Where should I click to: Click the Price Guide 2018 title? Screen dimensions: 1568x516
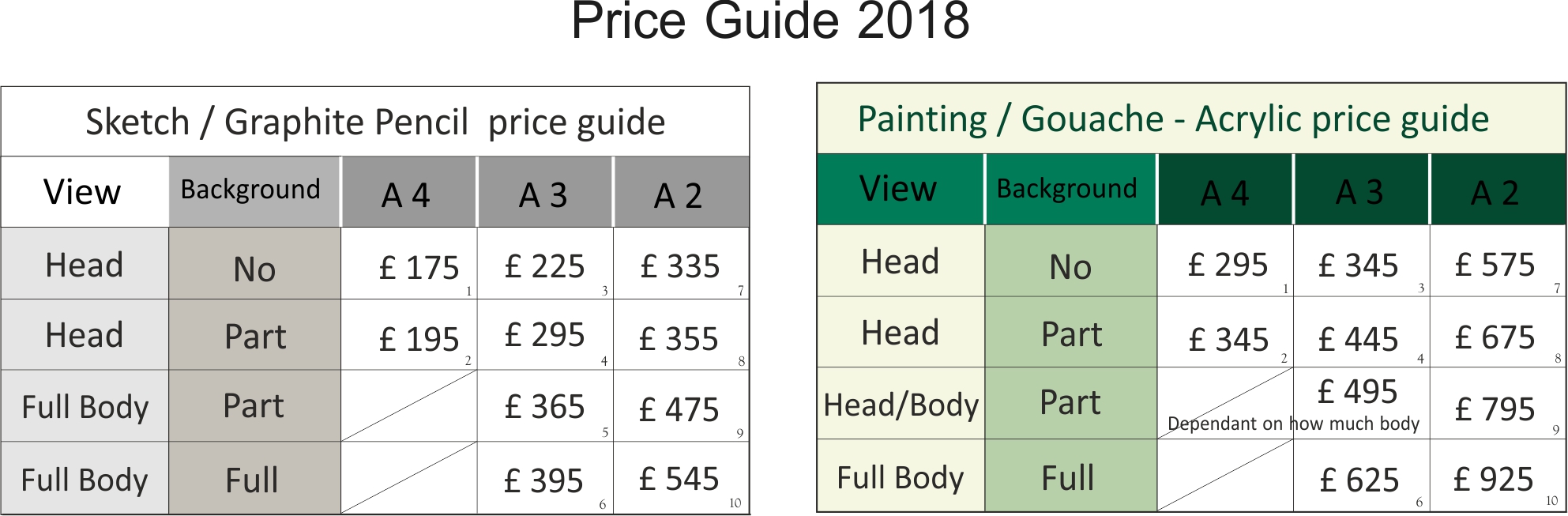[770, 21]
